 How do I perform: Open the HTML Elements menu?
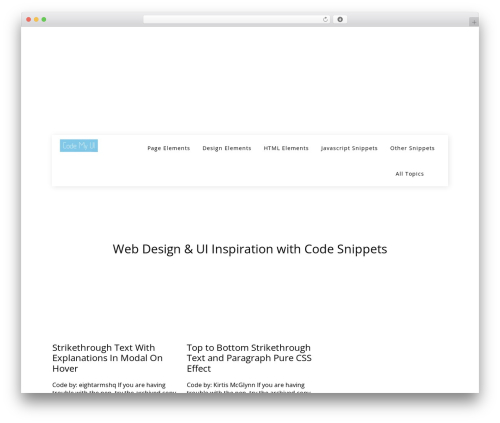click(286, 148)
